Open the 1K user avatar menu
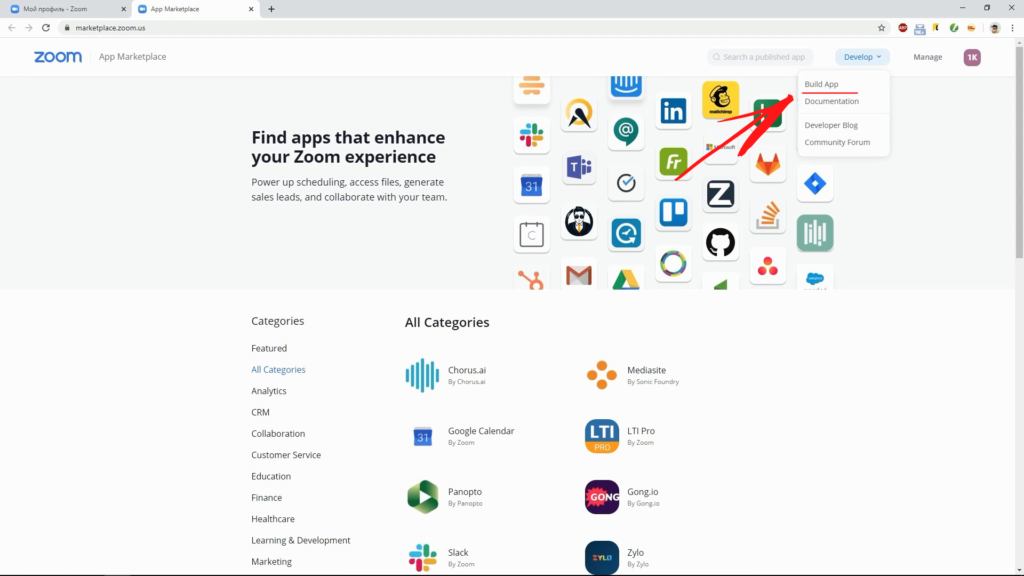Image resolution: width=1024 pixels, height=576 pixels. (972, 57)
